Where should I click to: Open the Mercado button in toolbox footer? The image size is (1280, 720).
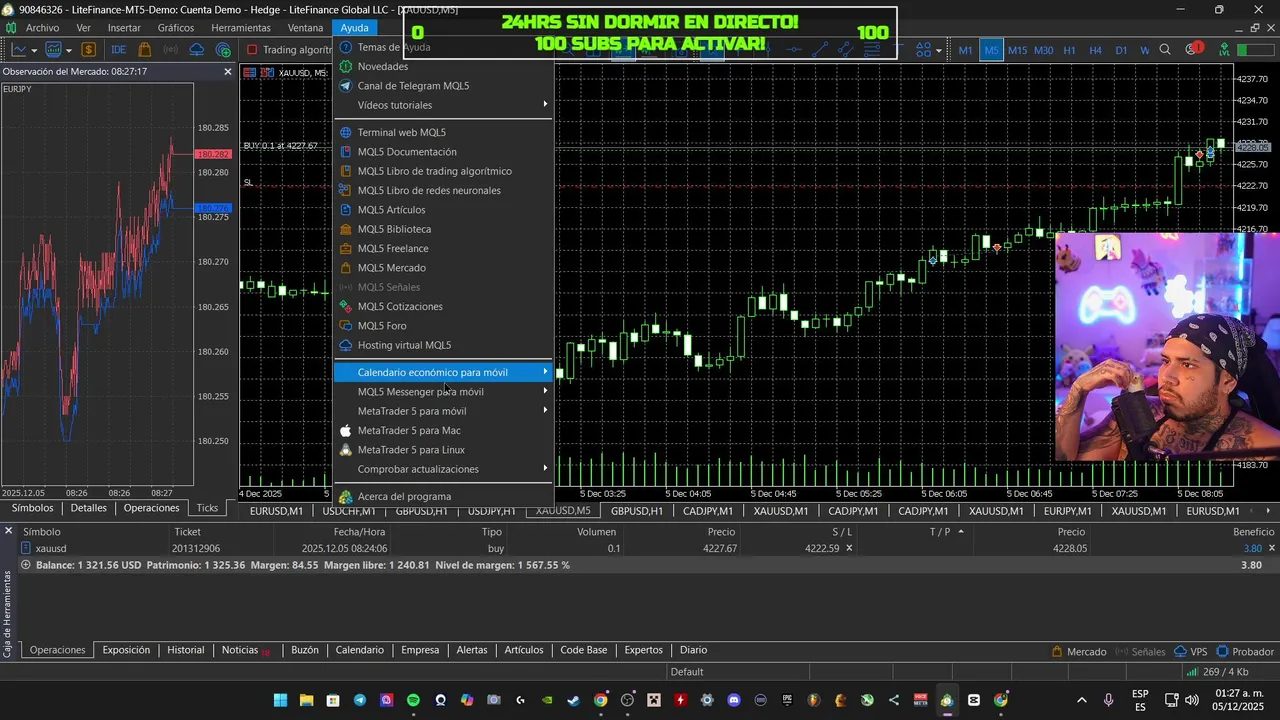[x=1078, y=651]
